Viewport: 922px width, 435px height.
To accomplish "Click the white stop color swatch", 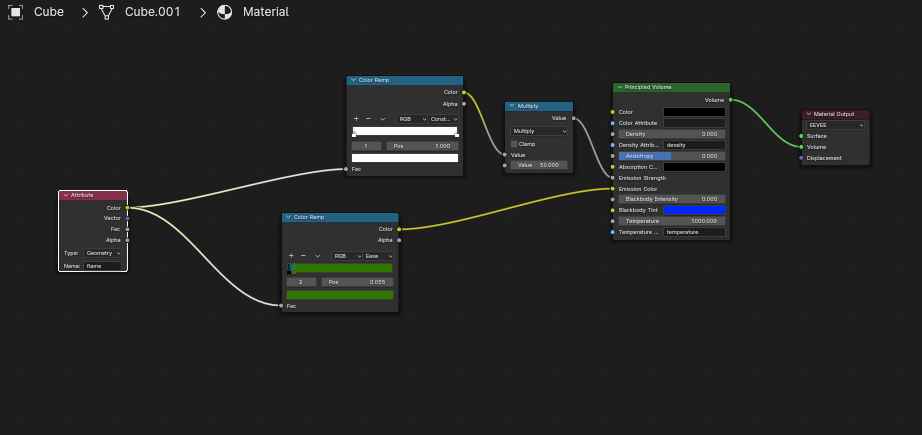I will (x=405, y=158).
